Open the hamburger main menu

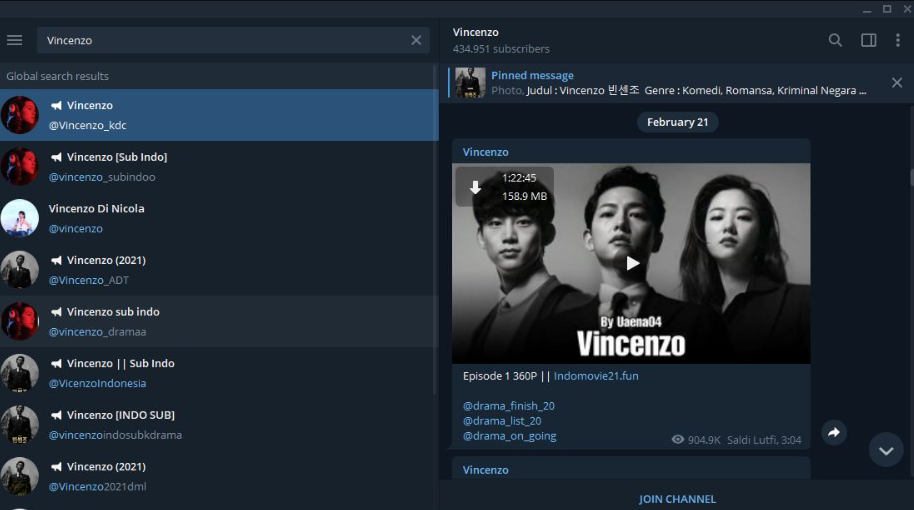tap(15, 40)
